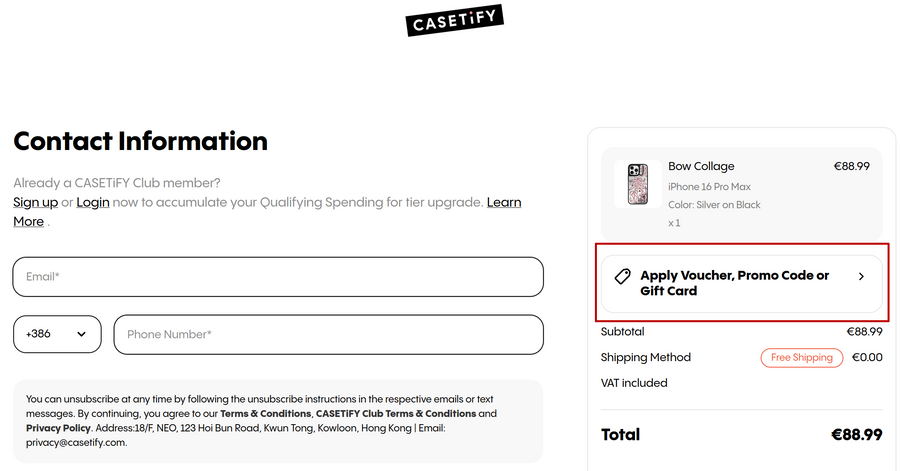Open the Learn More link
The height and width of the screenshot is (471, 900).
(503, 202)
